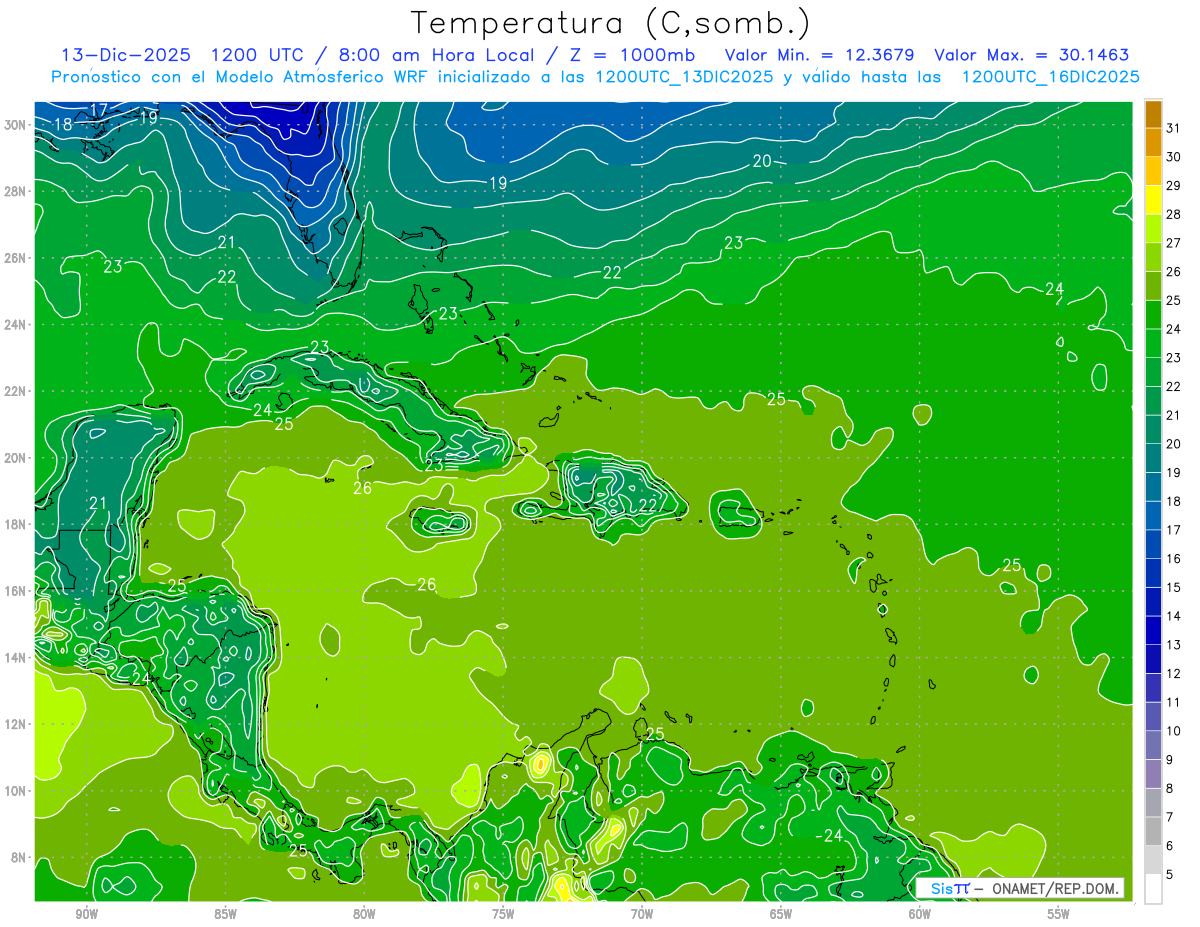Viewport: 1200px width, 927px height.
Task: Click the 12N latitude axis label
Action: [15, 724]
